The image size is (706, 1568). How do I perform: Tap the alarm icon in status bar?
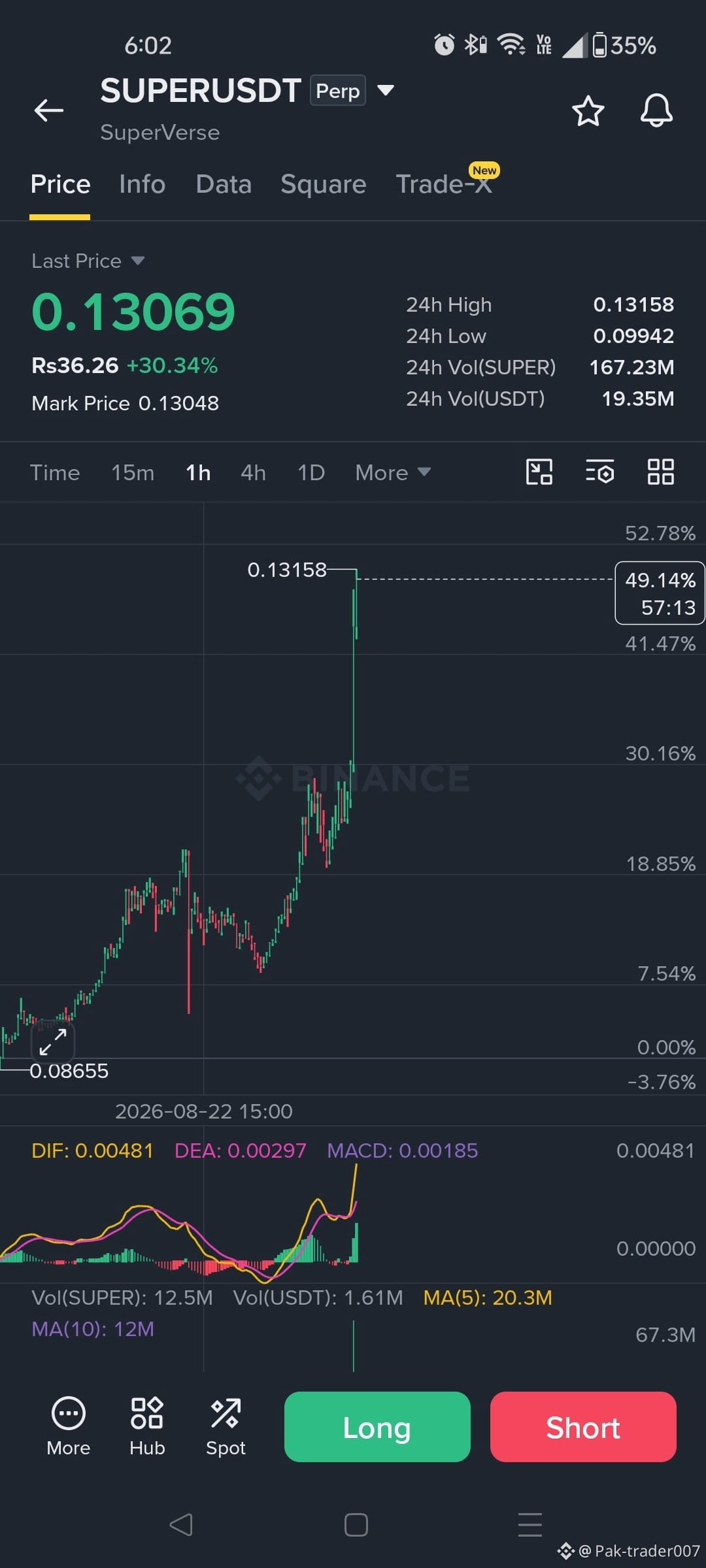[x=445, y=44]
